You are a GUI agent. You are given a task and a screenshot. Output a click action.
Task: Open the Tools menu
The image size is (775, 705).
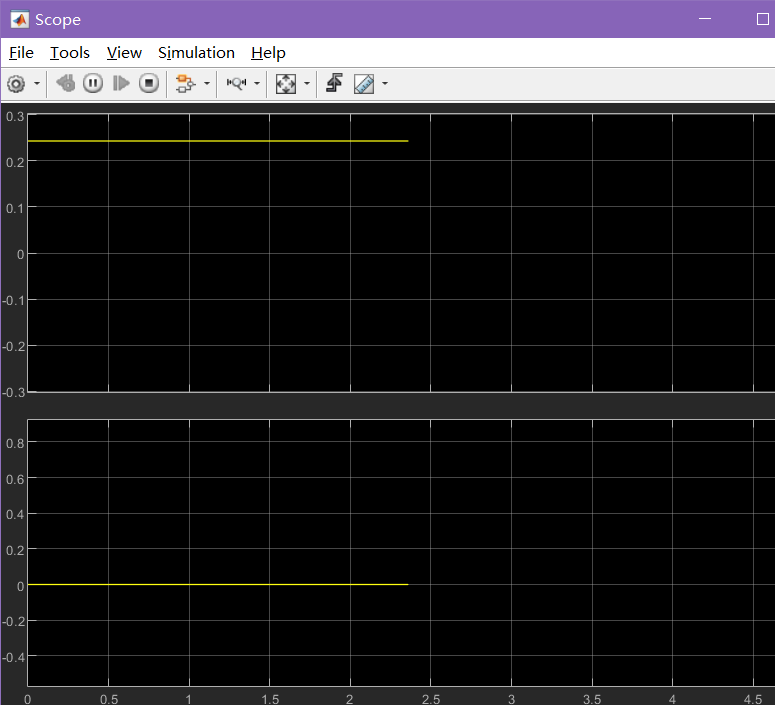pos(70,53)
